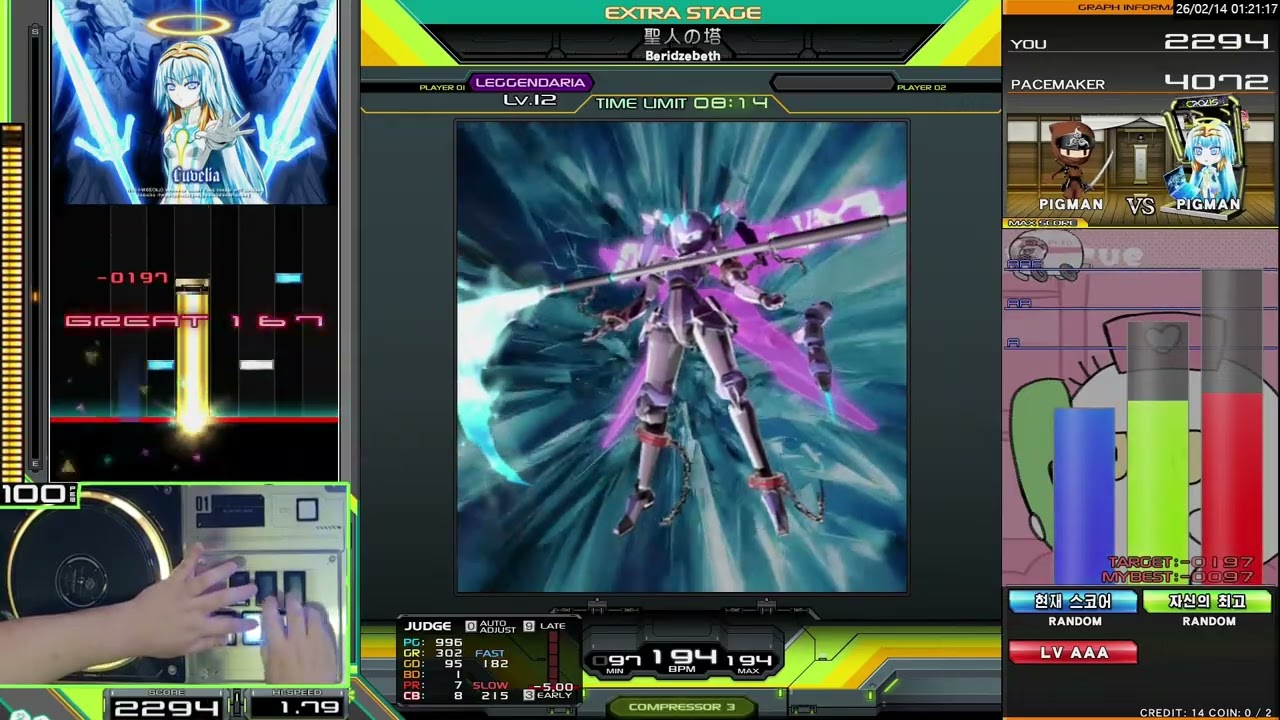Click the MAX SCORE label
The height and width of the screenshot is (720, 1280).
point(1042,223)
